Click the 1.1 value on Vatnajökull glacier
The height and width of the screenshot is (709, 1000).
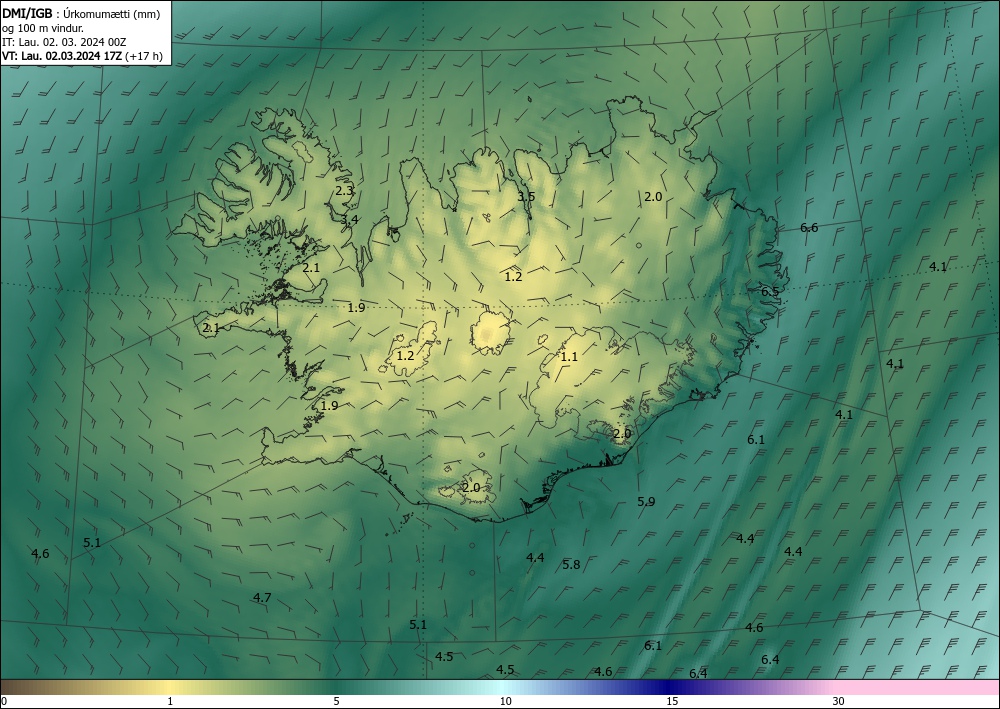[569, 357]
